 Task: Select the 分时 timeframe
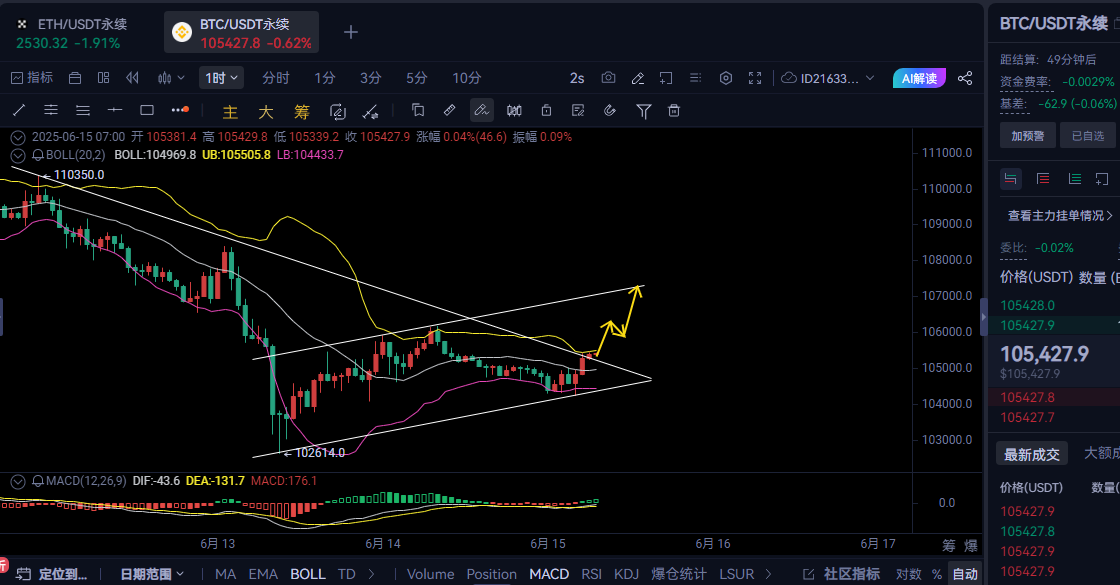[275, 78]
